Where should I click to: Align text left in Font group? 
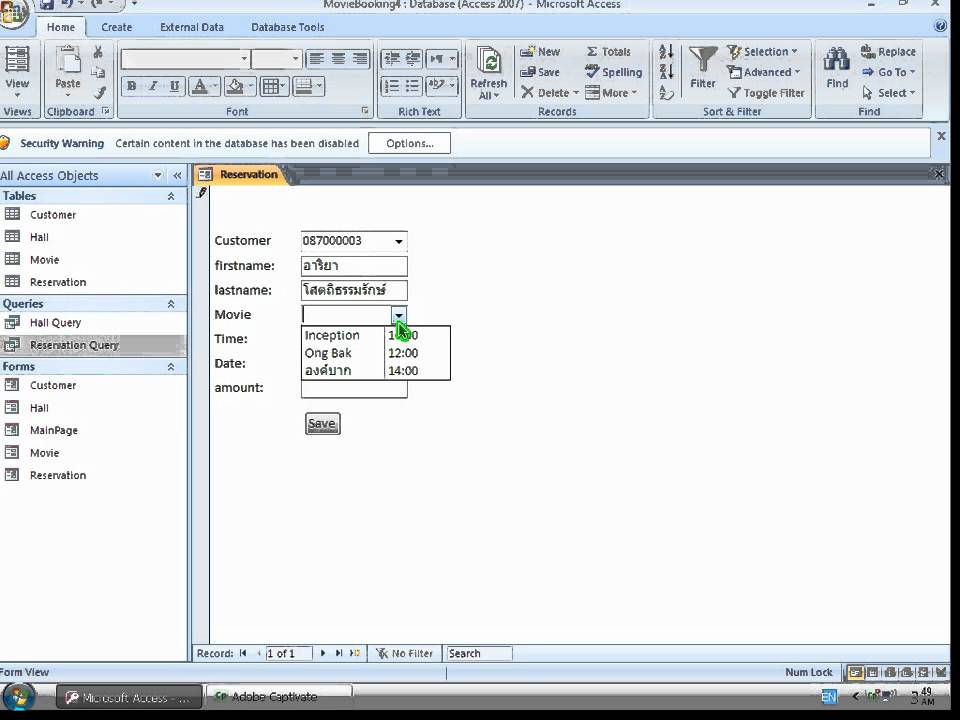tap(316, 59)
